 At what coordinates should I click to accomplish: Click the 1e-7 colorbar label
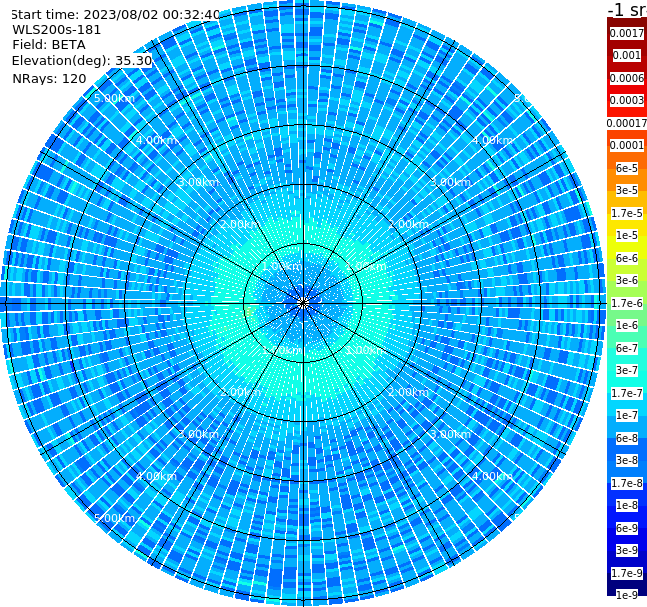[x=627, y=416]
